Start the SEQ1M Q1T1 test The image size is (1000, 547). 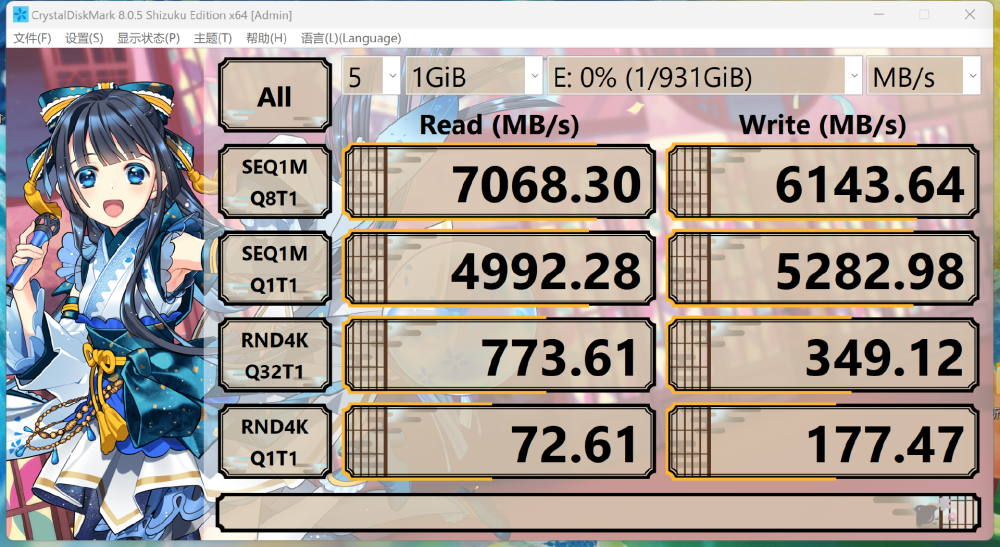tap(275, 269)
